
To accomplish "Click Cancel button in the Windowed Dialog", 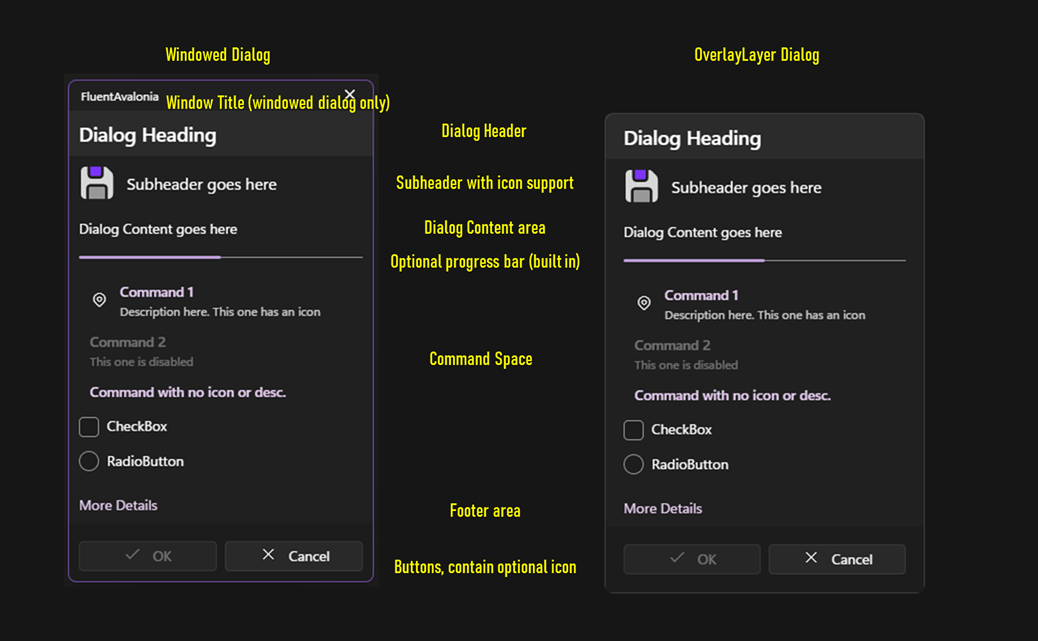I will coord(294,556).
